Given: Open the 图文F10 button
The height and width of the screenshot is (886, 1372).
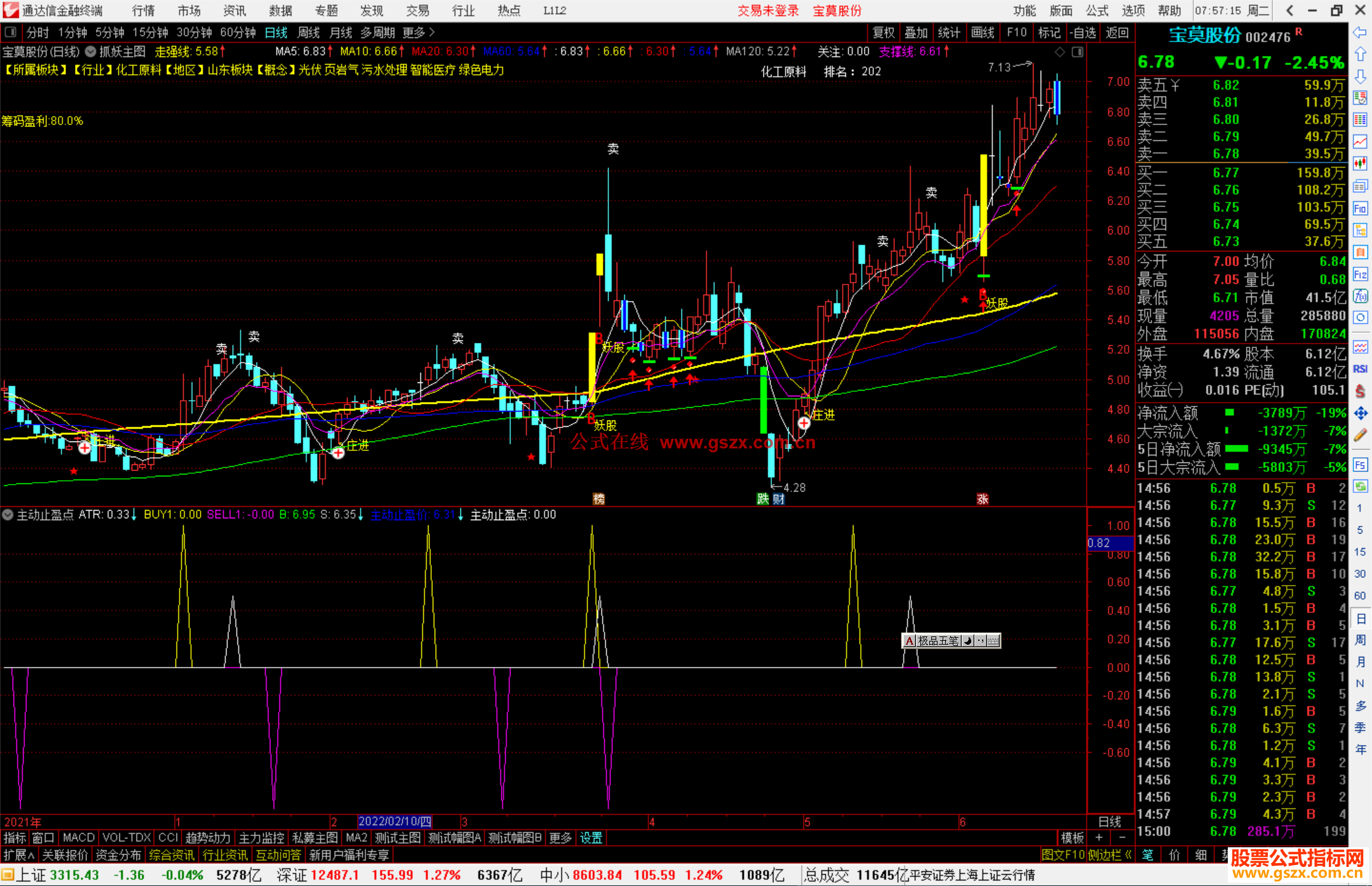Looking at the screenshot, I should 1063,855.
